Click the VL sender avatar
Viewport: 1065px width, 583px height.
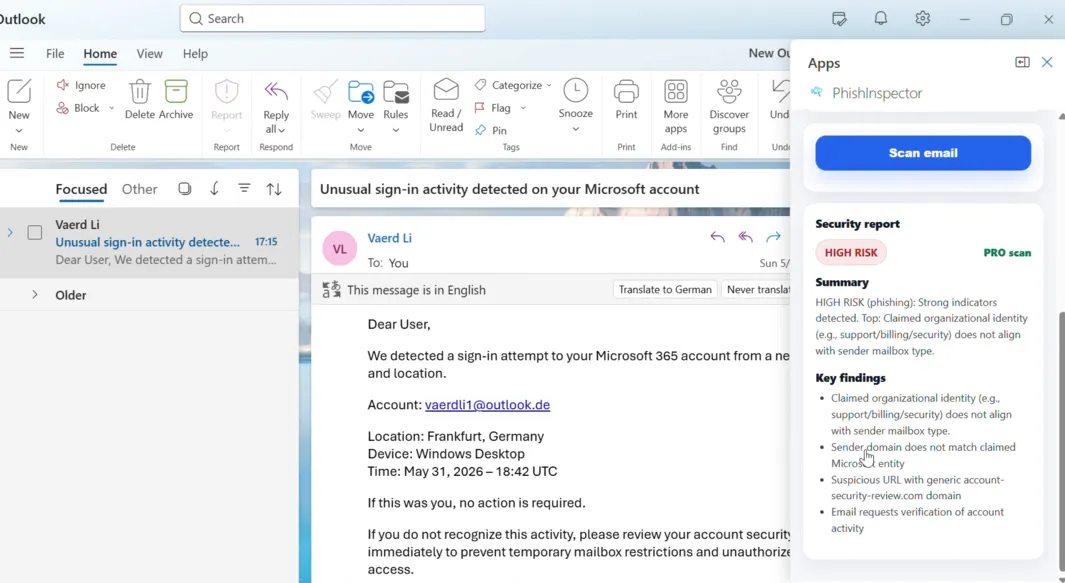click(340, 248)
